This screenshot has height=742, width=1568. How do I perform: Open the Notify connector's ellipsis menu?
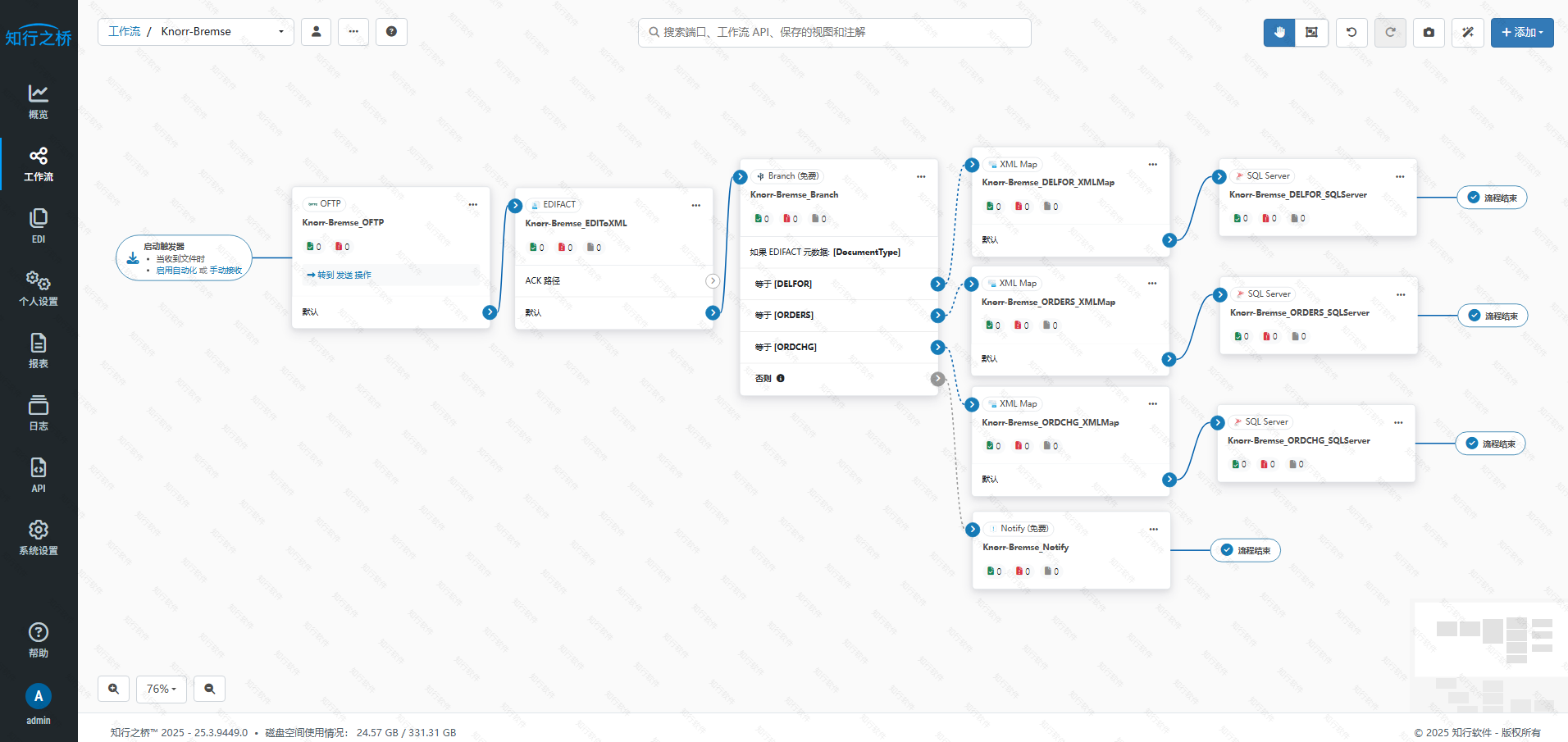pyautogui.click(x=1154, y=530)
